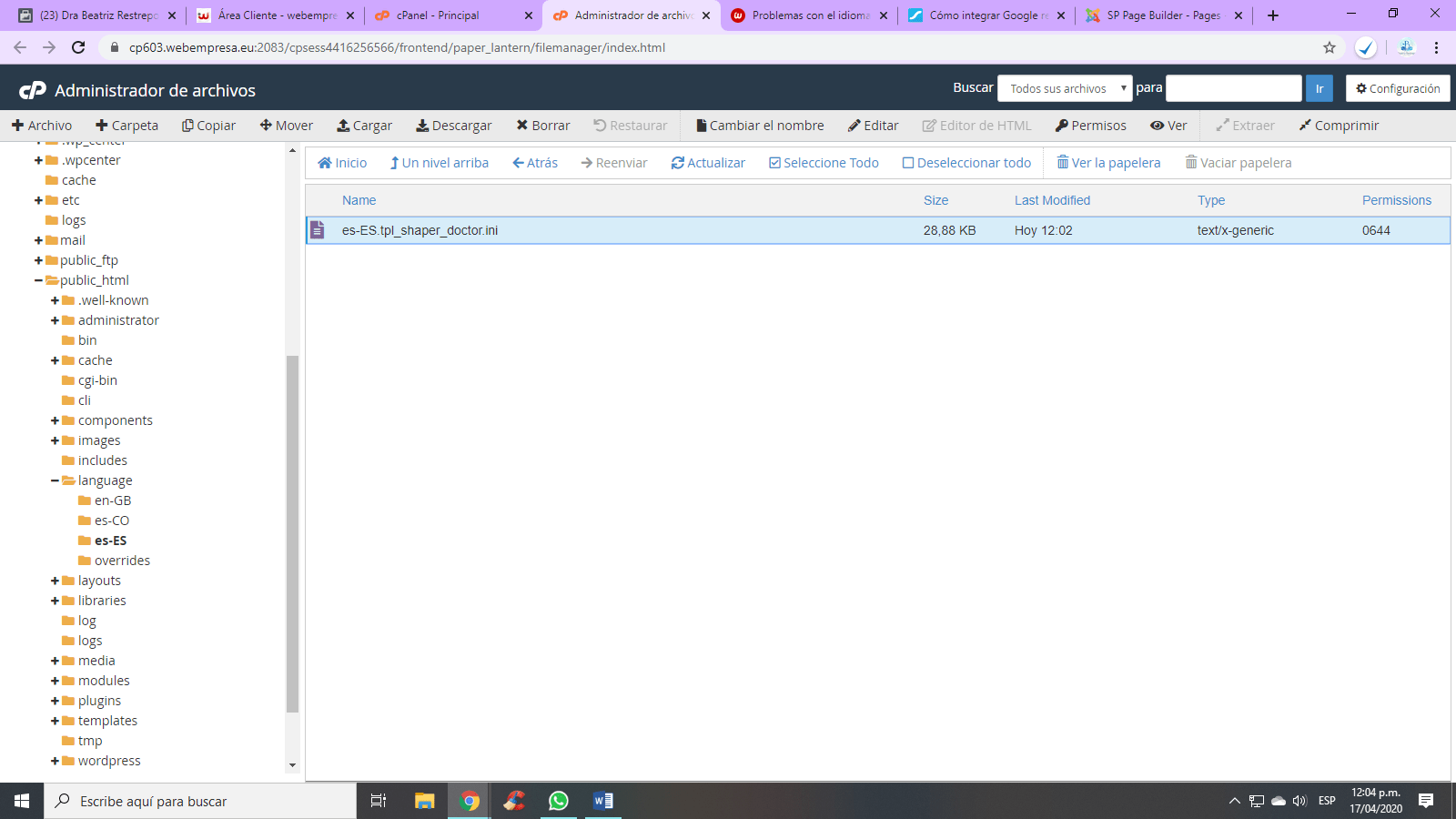Select file es-ES.tpl_shaper_doctor.ini
Screen dimensions: 1456x819
click(x=877, y=230)
